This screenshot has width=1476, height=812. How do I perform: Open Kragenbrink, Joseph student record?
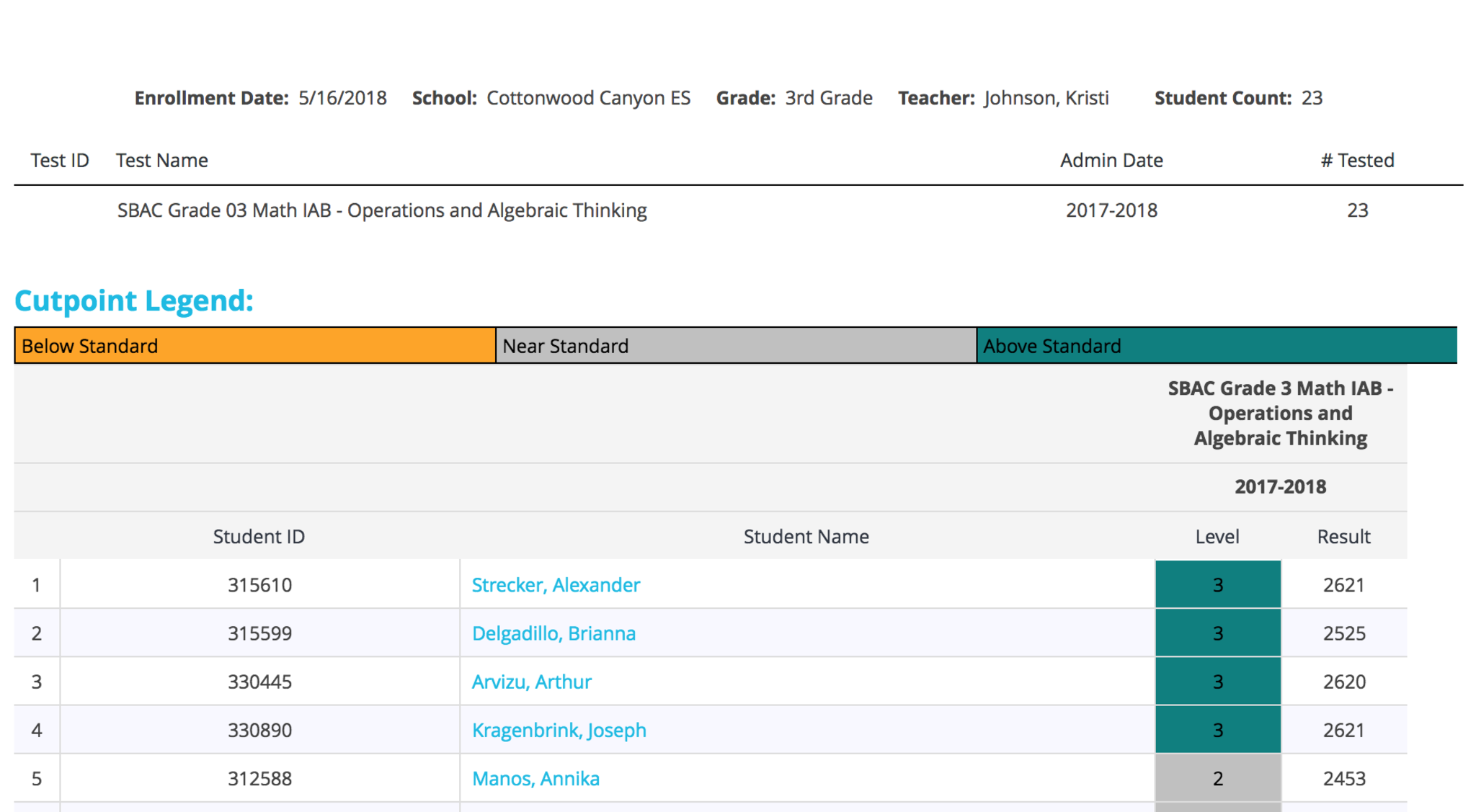coord(559,729)
